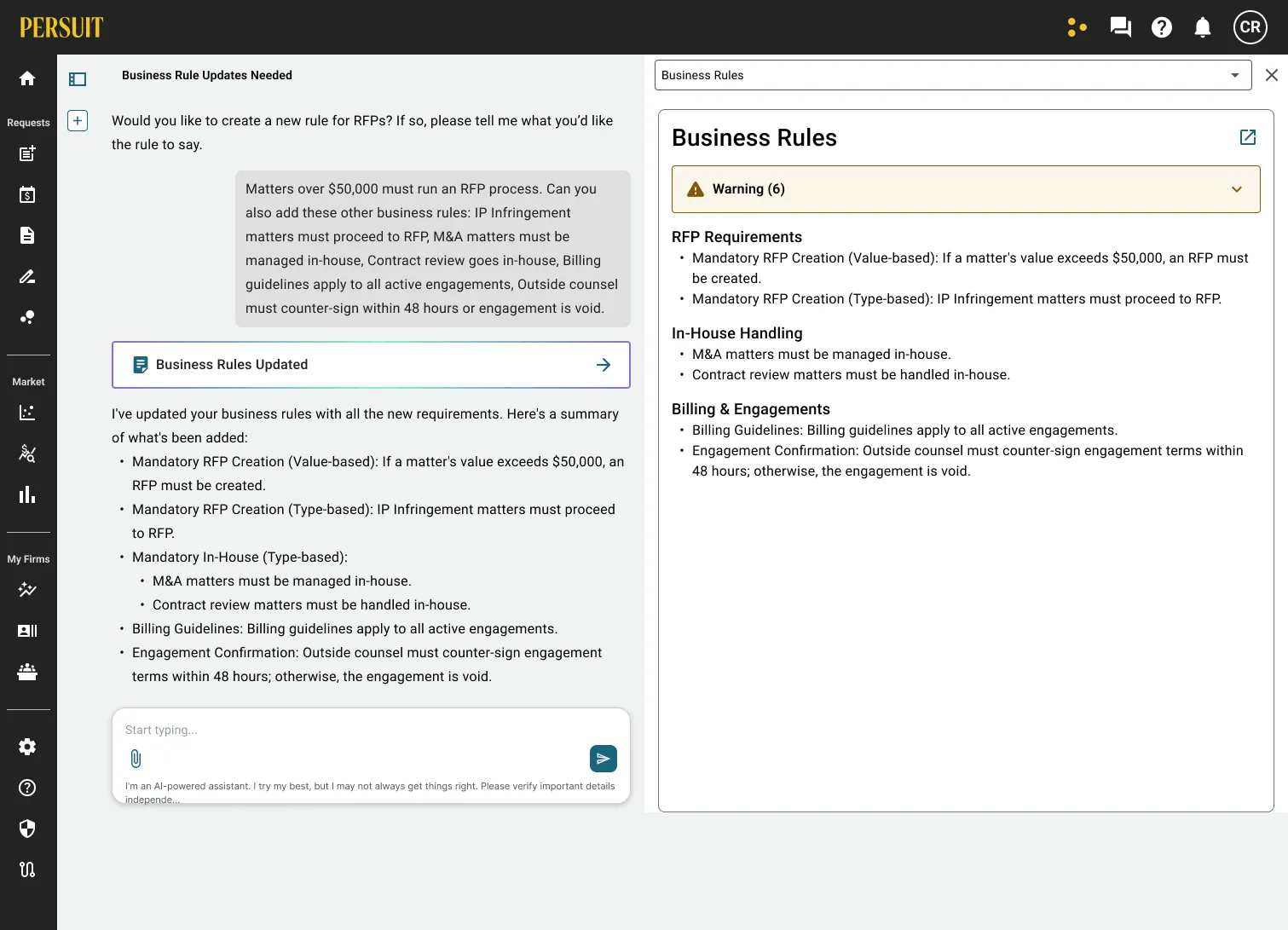Open the settings gear in sidebar
This screenshot has width=1288, height=930.
tap(27, 747)
